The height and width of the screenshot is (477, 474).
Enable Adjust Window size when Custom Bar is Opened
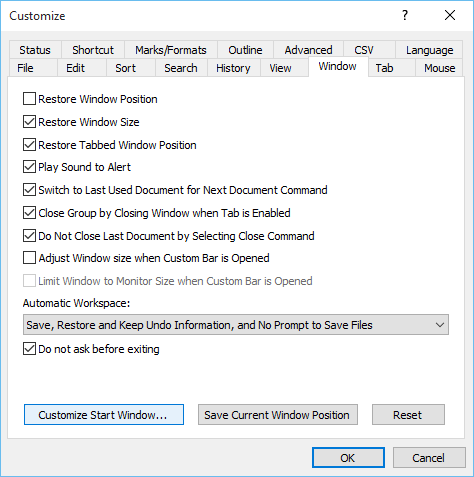[29, 258]
